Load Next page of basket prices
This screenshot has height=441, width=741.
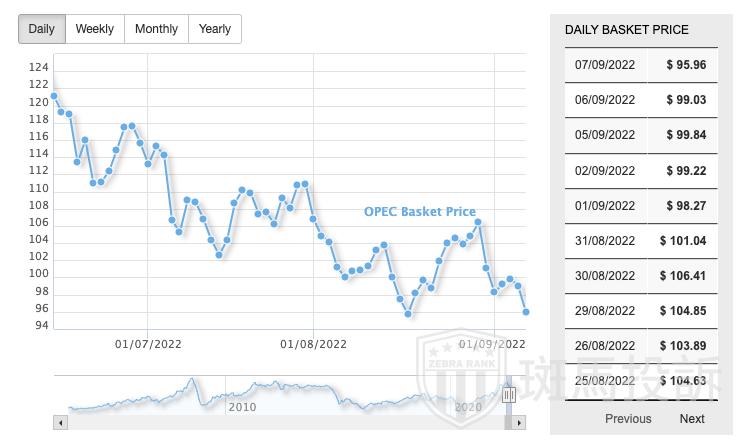692,419
